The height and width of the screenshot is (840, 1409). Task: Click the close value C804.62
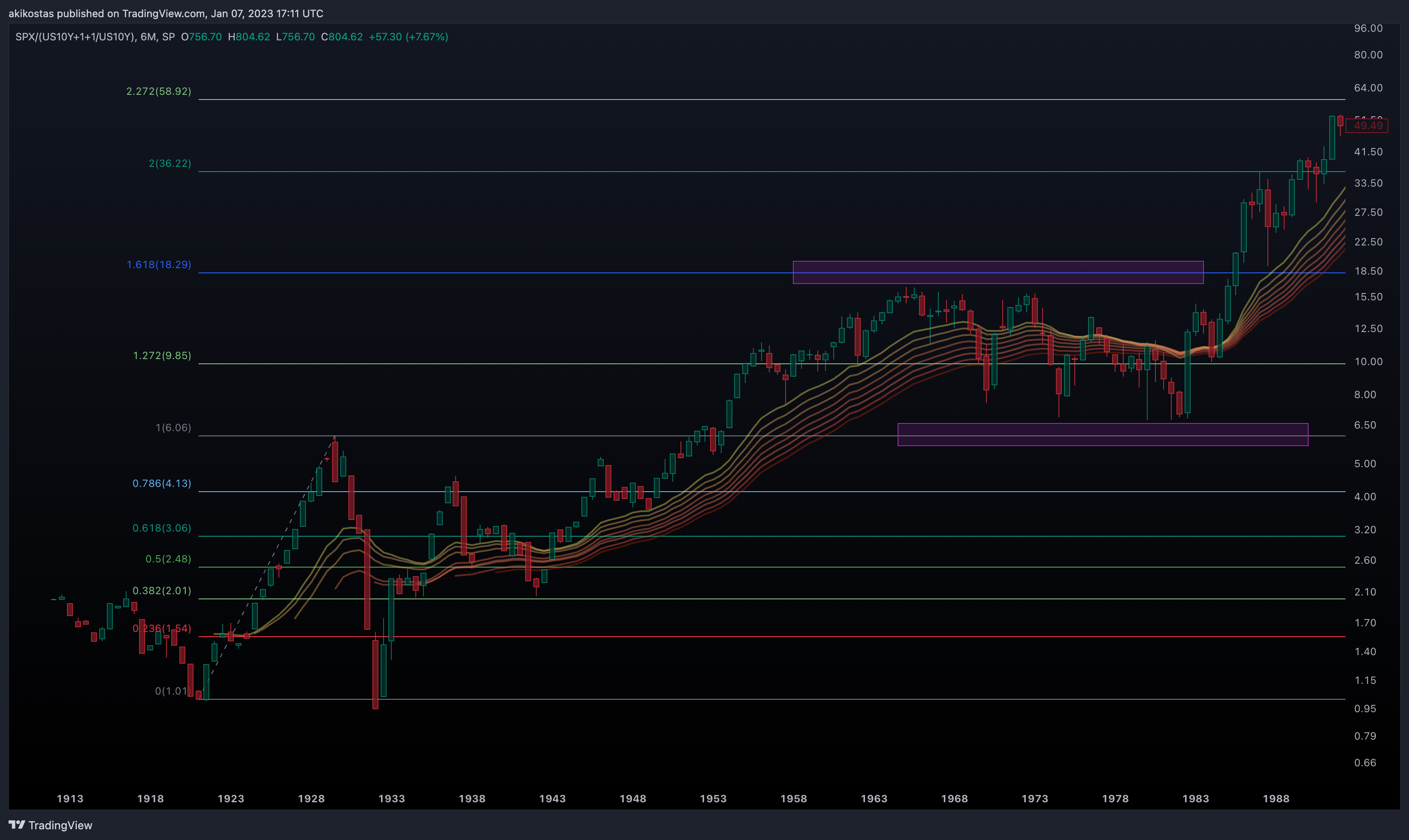point(342,37)
